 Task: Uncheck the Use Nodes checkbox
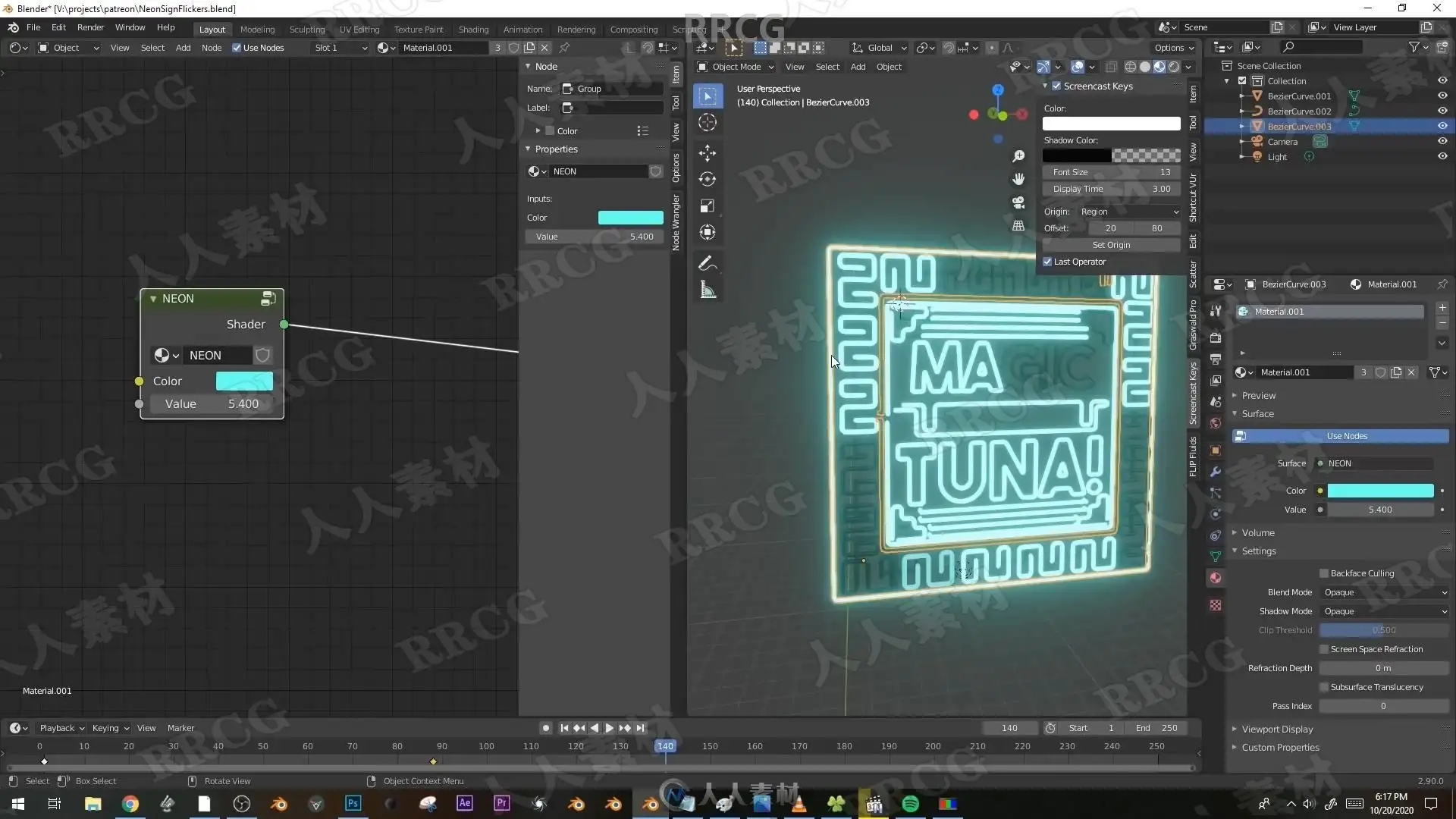tap(237, 48)
